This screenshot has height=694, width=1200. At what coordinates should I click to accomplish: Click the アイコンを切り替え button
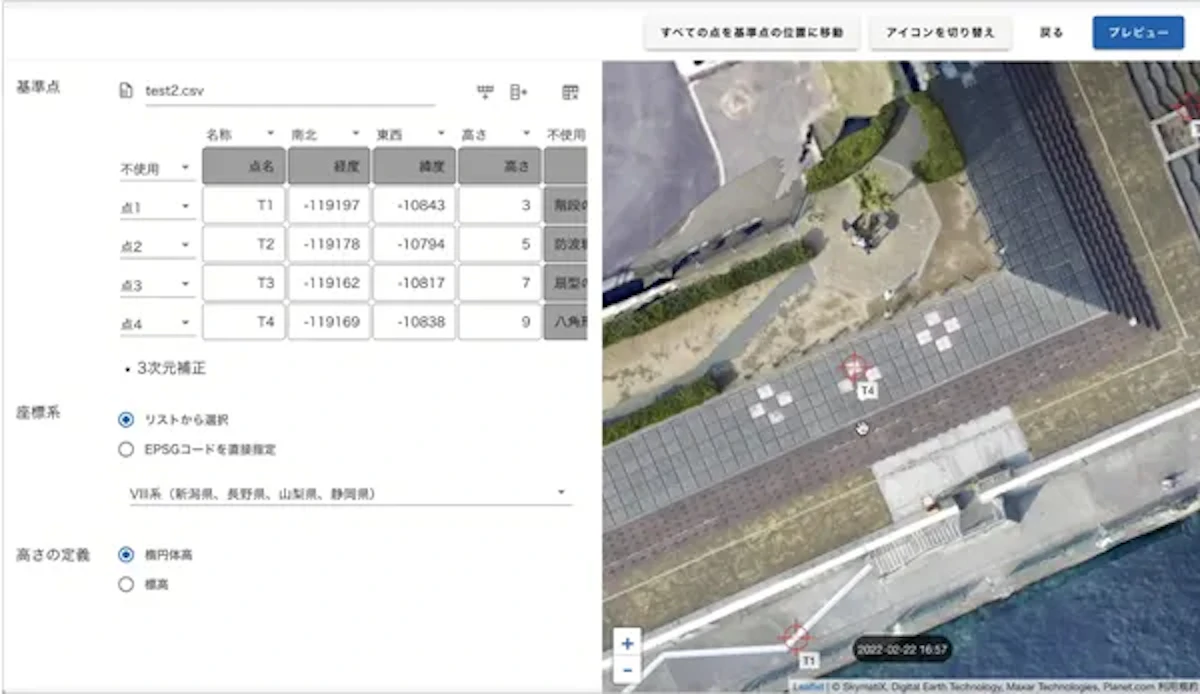coord(940,32)
